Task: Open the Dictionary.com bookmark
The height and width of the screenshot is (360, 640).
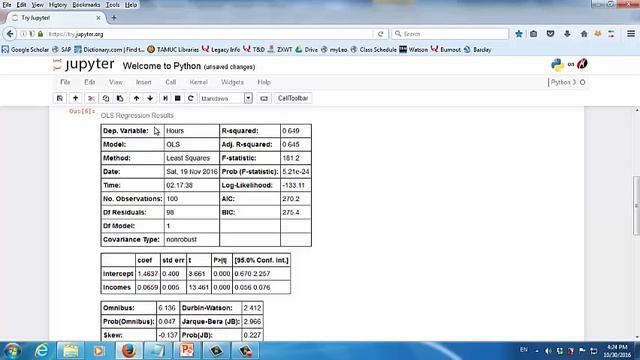Action: coord(109,49)
